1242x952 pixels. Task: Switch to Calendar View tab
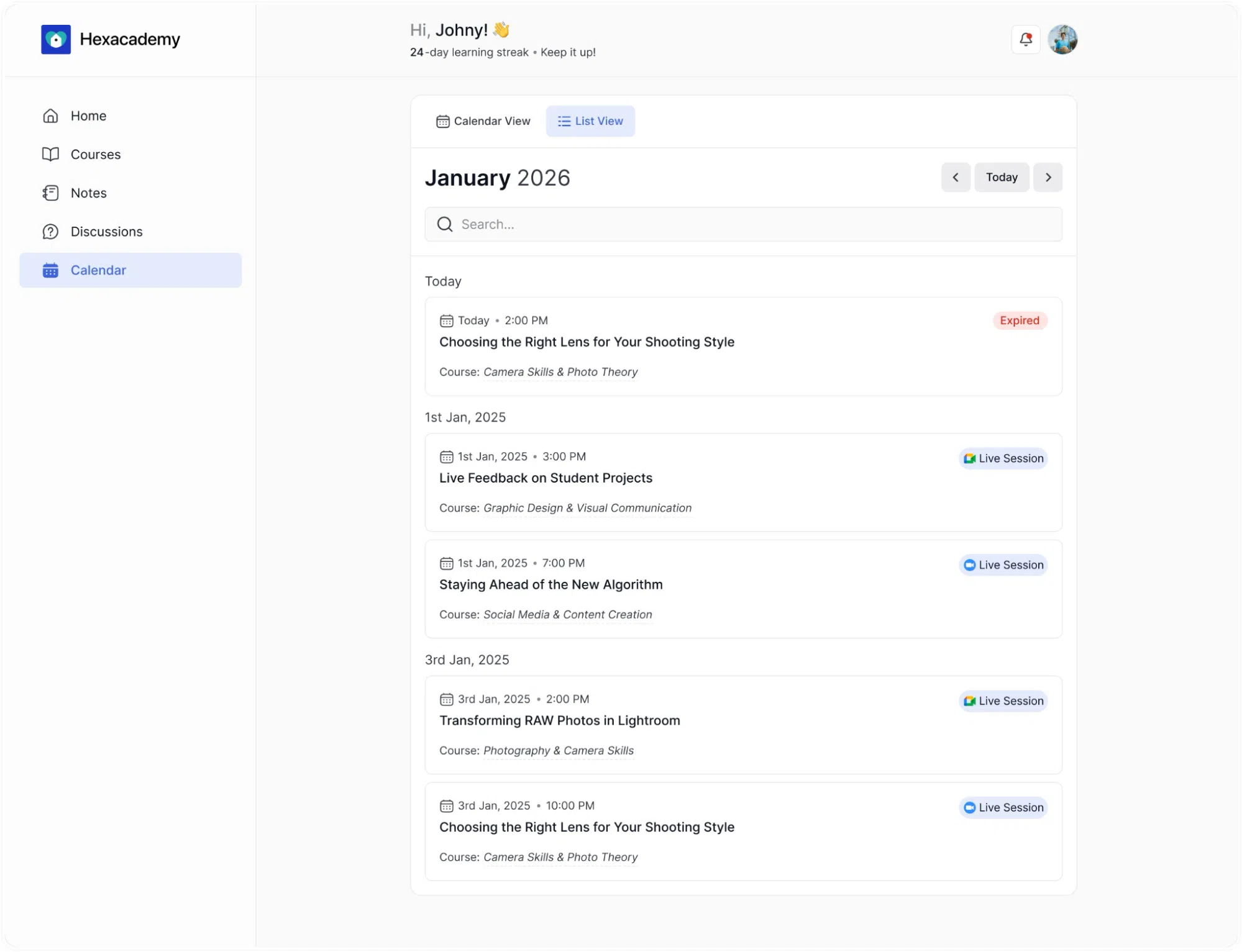click(x=483, y=121)
